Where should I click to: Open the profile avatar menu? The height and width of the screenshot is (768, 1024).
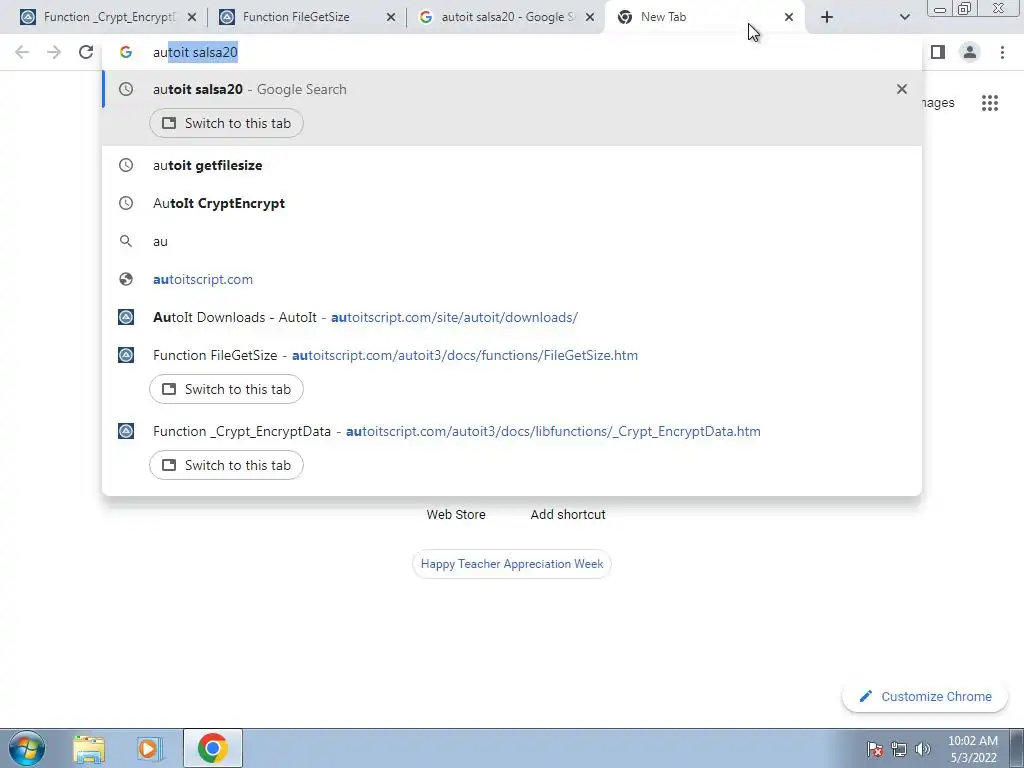[x=970, y=52]
